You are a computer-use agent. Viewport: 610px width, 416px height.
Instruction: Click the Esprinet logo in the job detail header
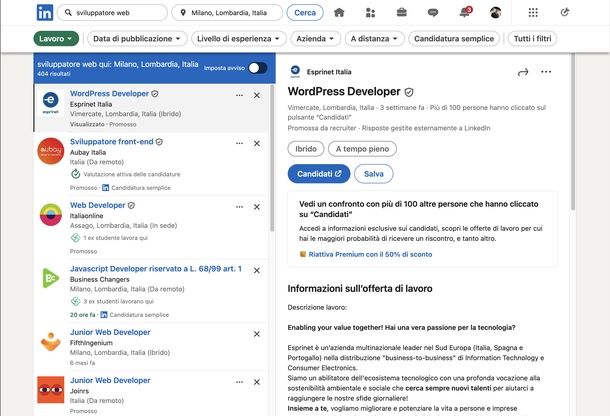point(295,72)
